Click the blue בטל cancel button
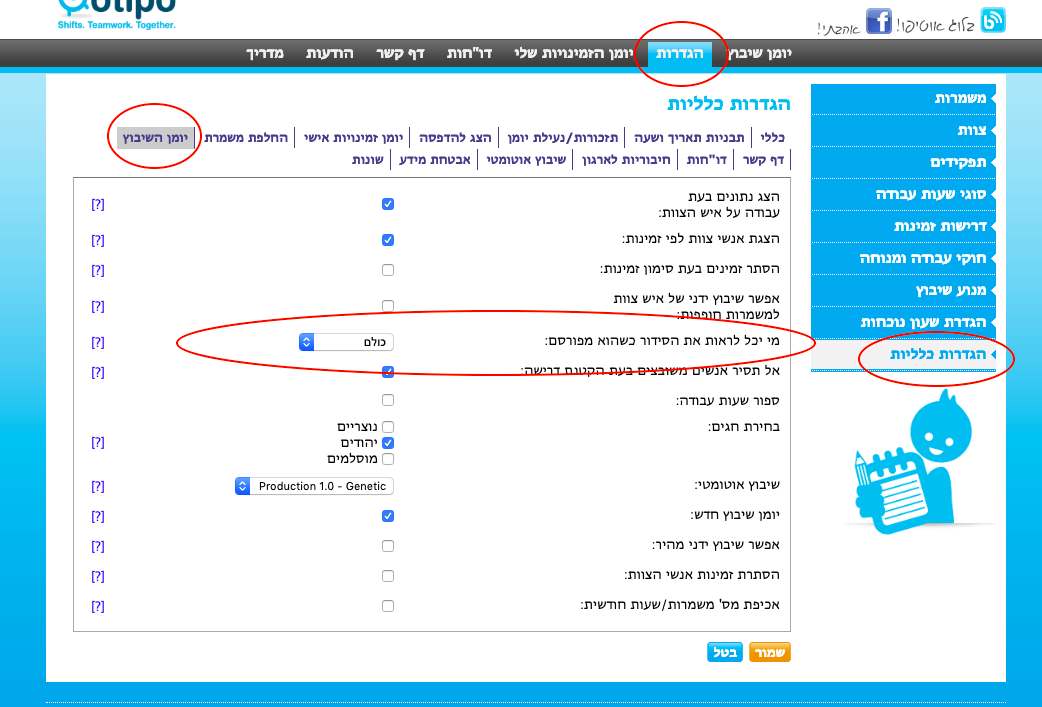 [x=725, y=652]
